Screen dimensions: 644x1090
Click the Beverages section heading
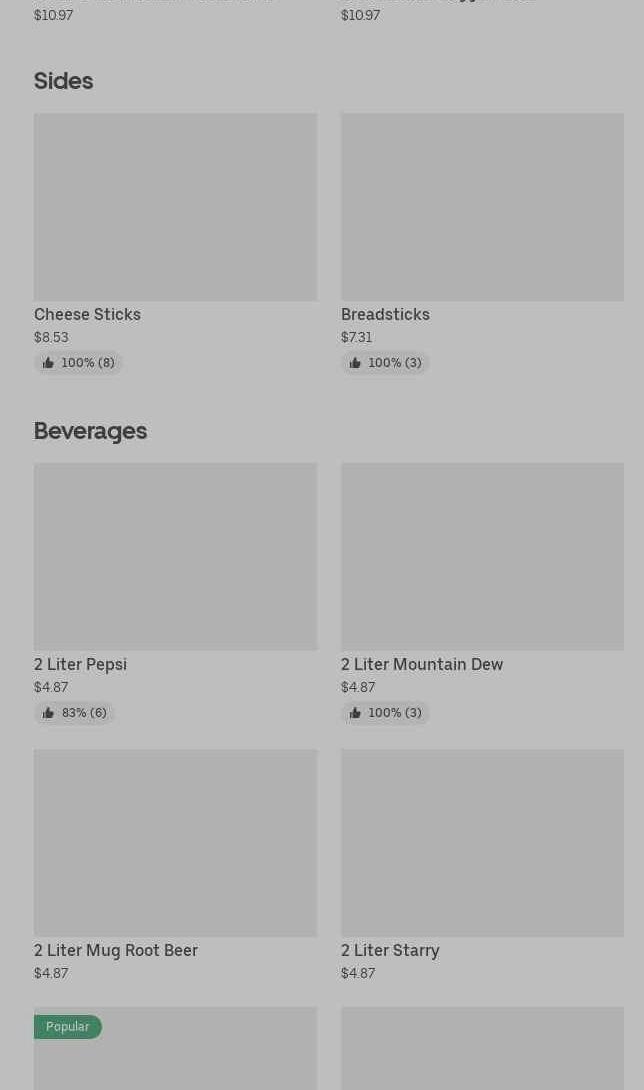pos(90,431)
